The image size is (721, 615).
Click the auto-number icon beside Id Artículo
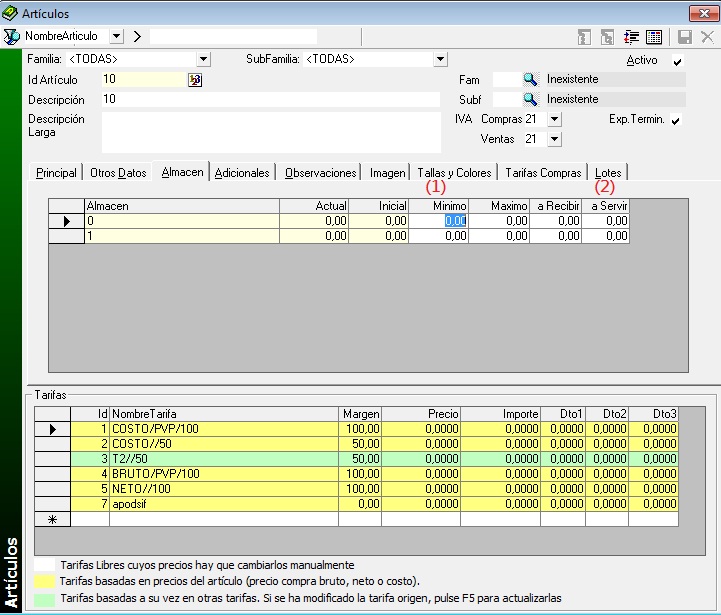tap(195, 80)
